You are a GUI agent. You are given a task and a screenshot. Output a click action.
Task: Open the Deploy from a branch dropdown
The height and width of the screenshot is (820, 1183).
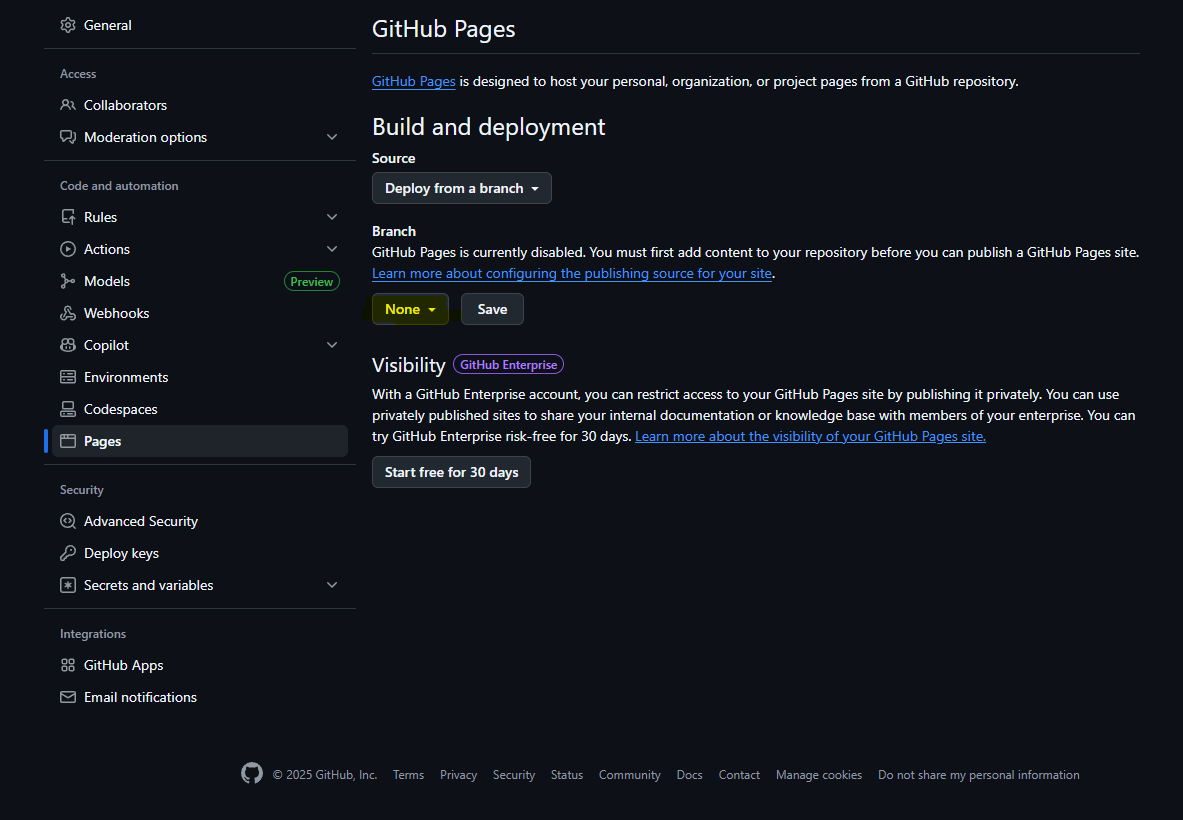tap(461, 188)
